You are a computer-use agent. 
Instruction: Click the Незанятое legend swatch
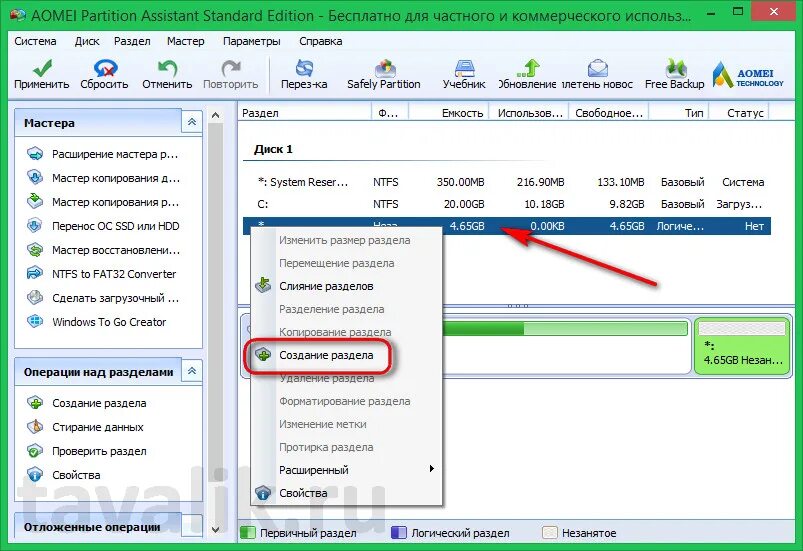tap(549, 533)
